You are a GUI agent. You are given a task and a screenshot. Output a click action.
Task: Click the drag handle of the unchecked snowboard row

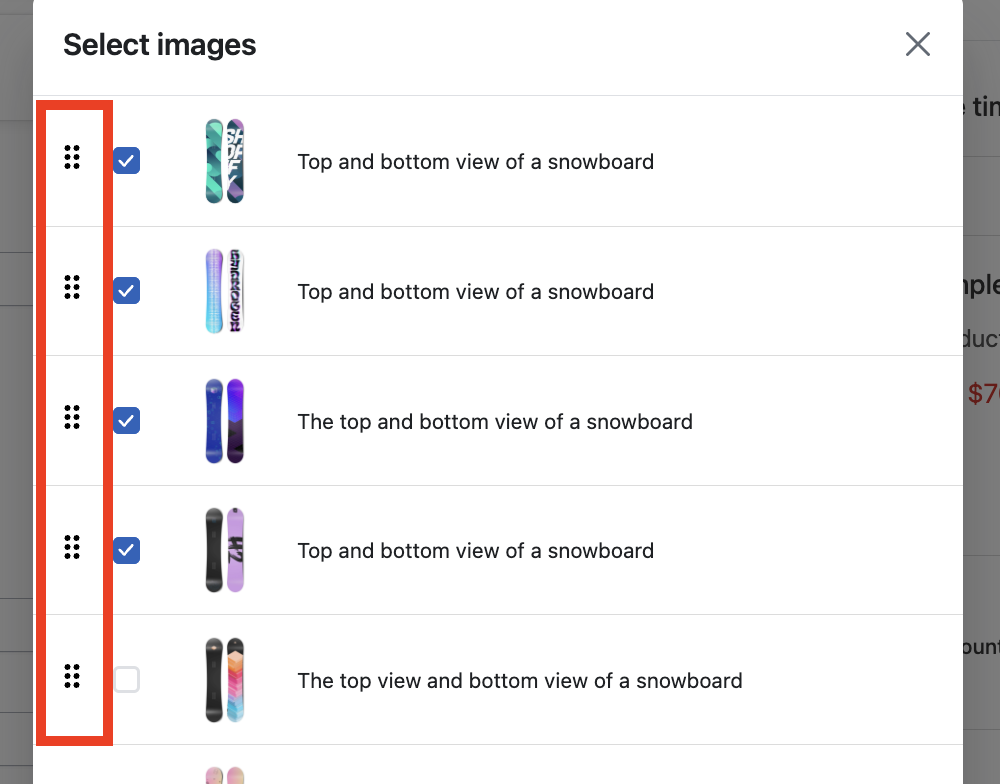point(72,676)
